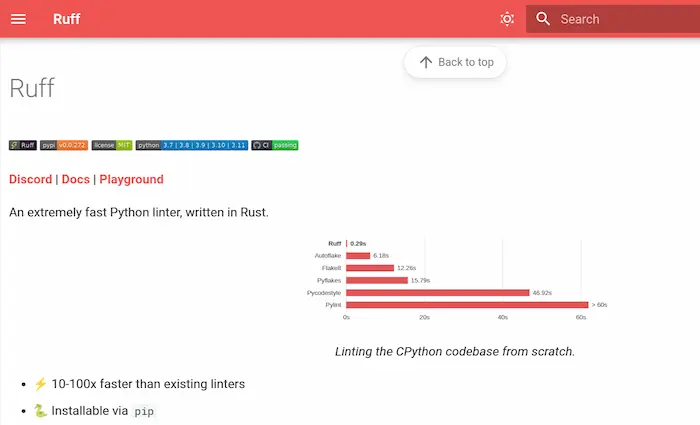Click the lightning bolt emoji bullet
The width and height of the screenshot is (700, 425).
(x=40, y=384)
